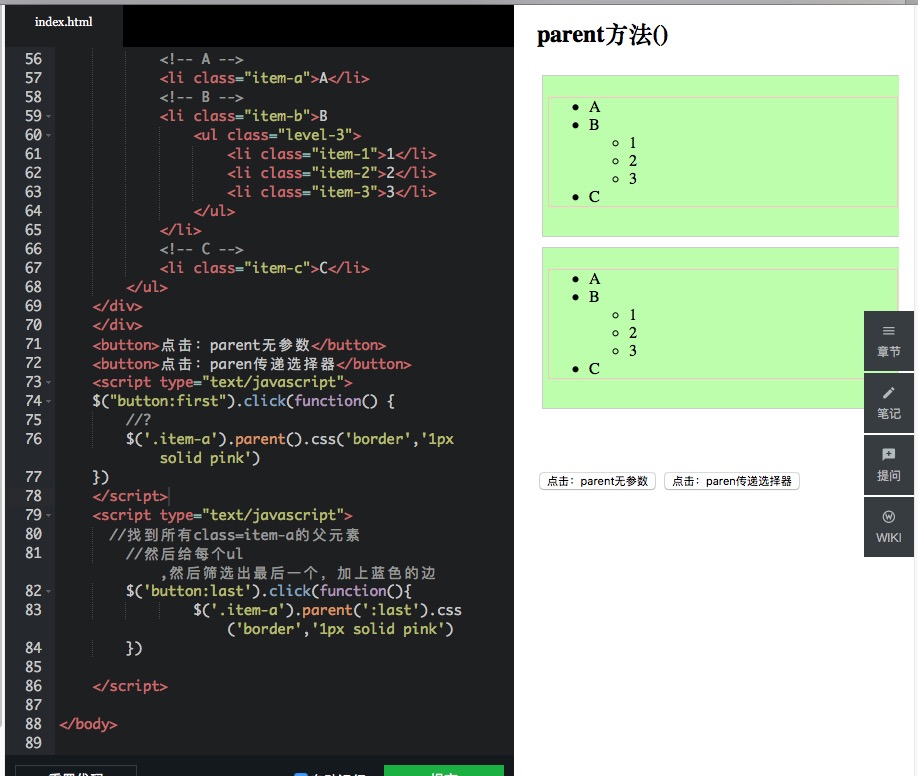Click the //? comment on line 75

(138, 421)
